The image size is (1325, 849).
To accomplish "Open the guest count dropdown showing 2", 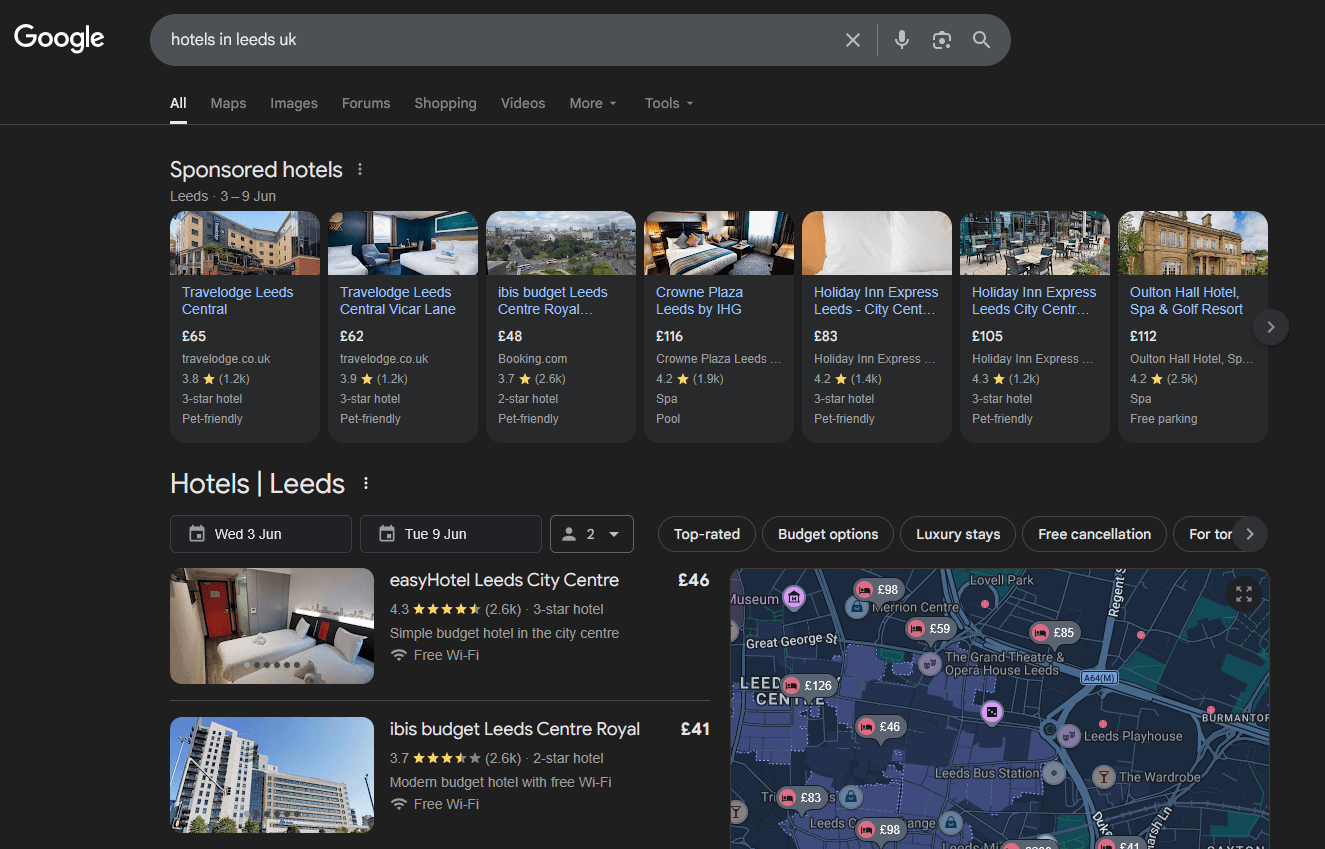I will pos(591,534).
